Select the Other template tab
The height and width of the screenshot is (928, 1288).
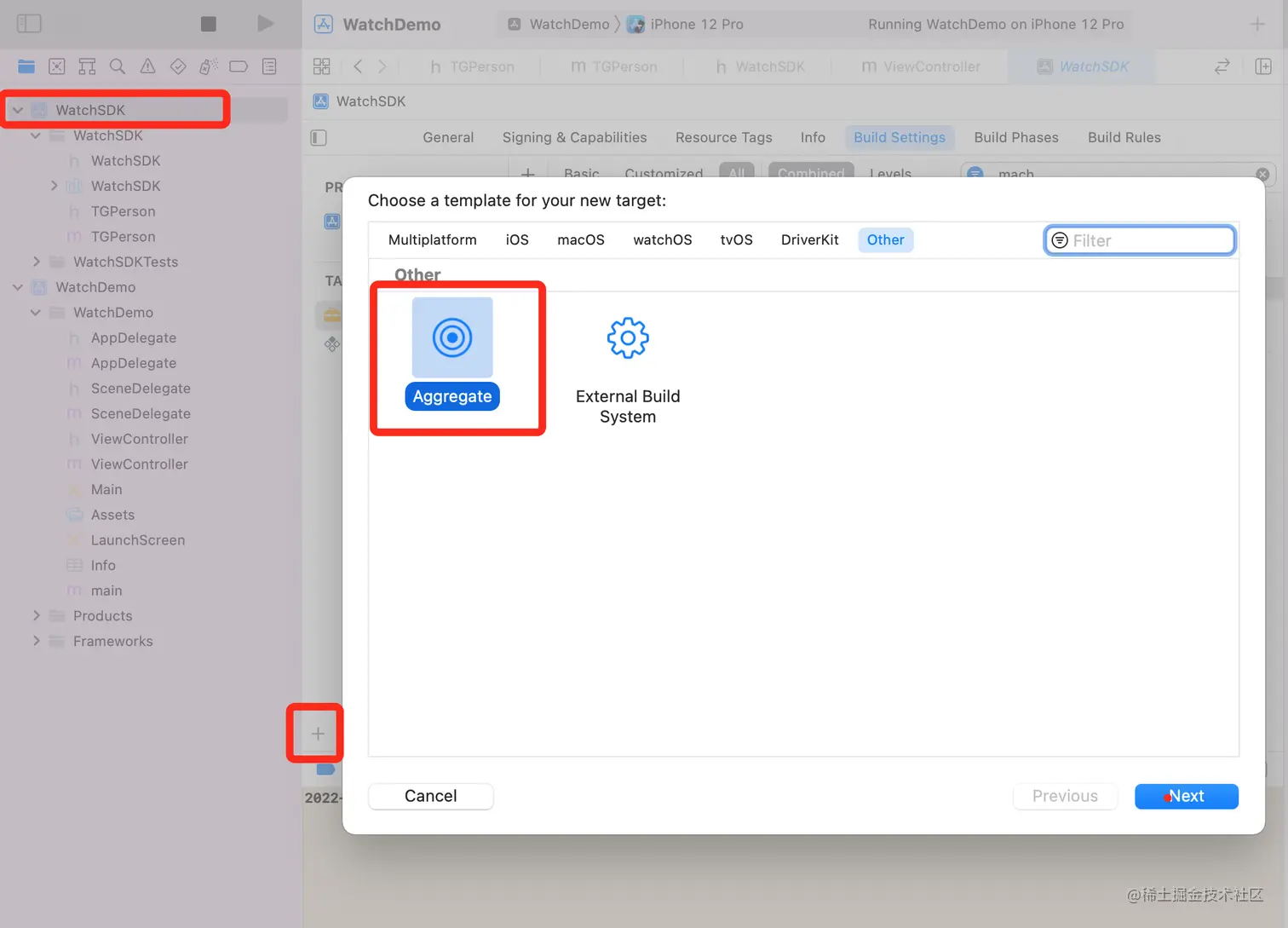tap(885, 240)
